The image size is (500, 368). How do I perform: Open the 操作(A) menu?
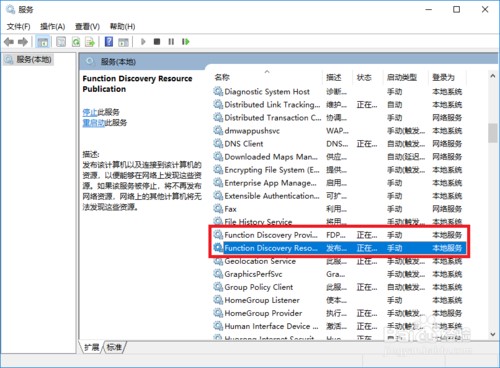click(x=52, y=27)
